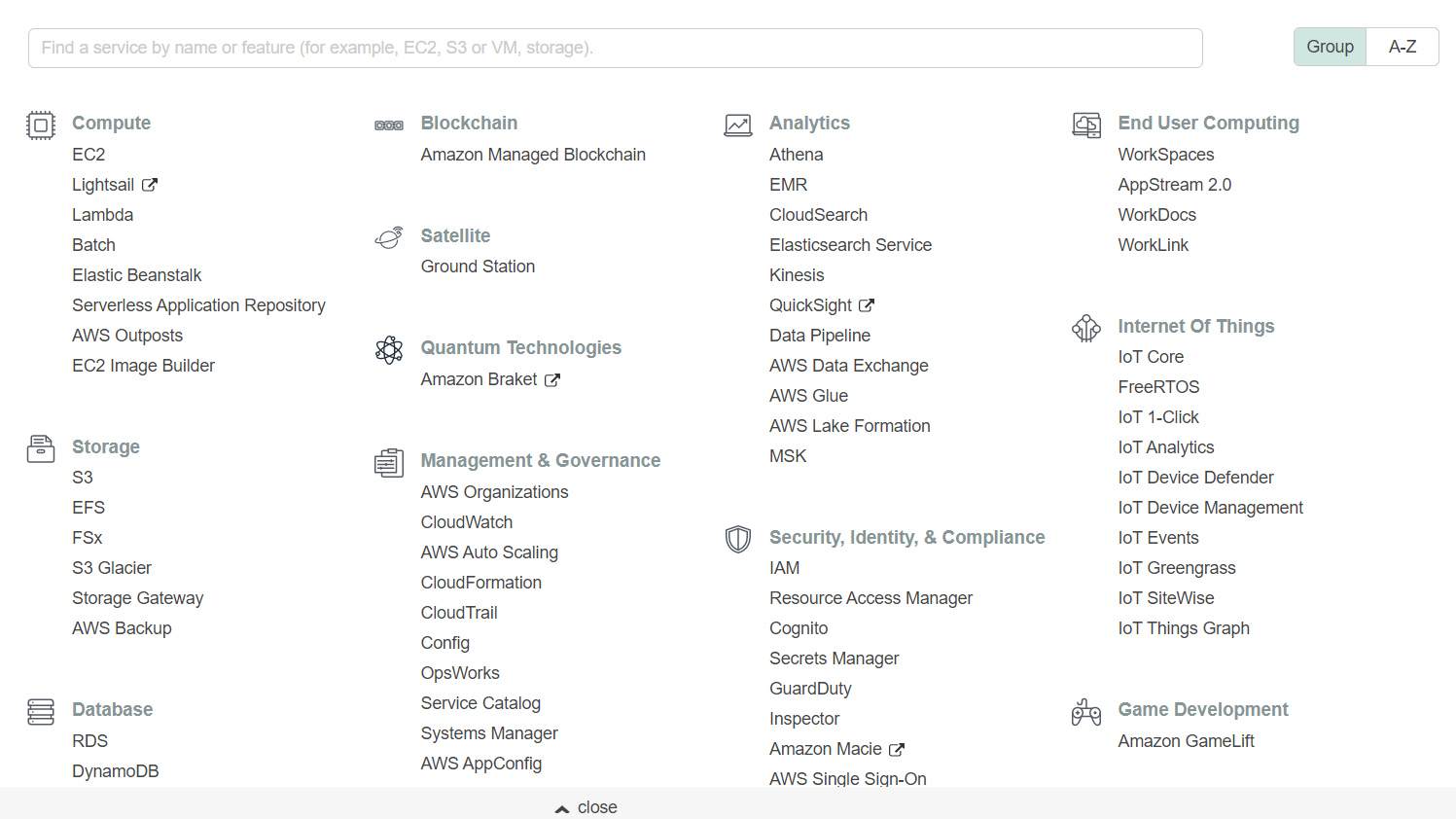Open AppStream 2.0
This screenshot has width=1456, height=819.
coord(1175,185)
